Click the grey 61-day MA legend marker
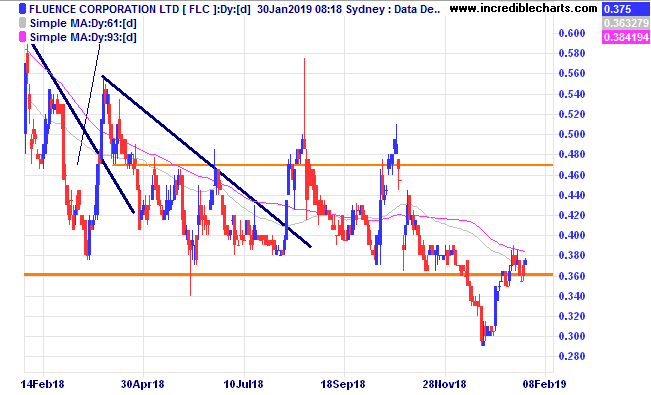The image size is (651, 395). (x=22, y=23)
